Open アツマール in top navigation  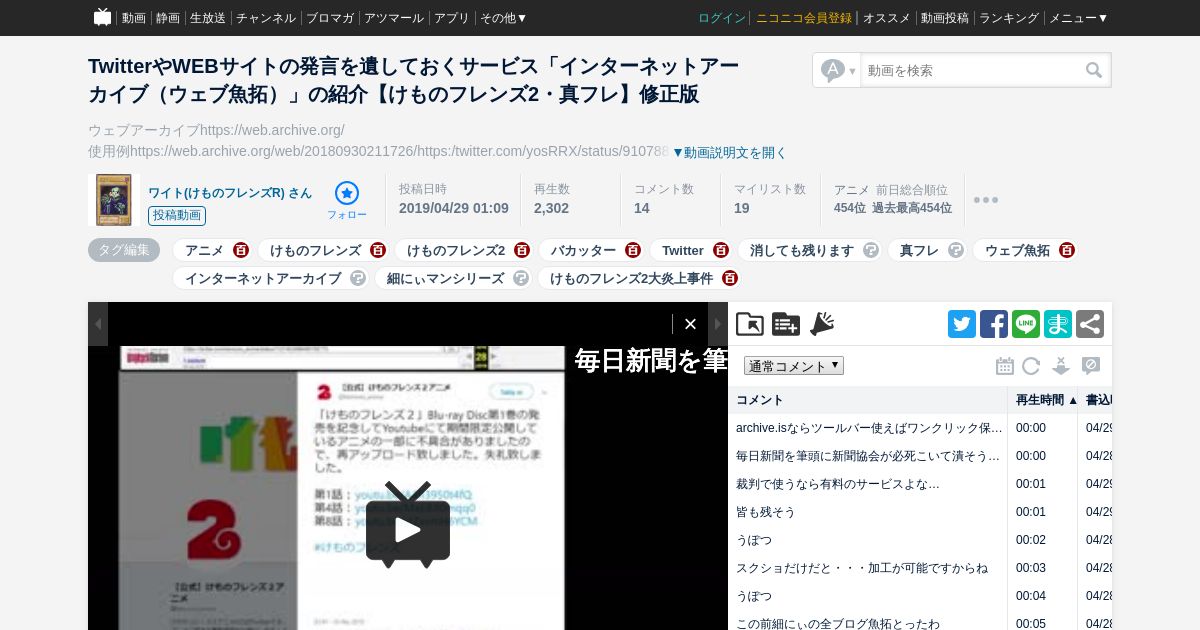[394, 18]
